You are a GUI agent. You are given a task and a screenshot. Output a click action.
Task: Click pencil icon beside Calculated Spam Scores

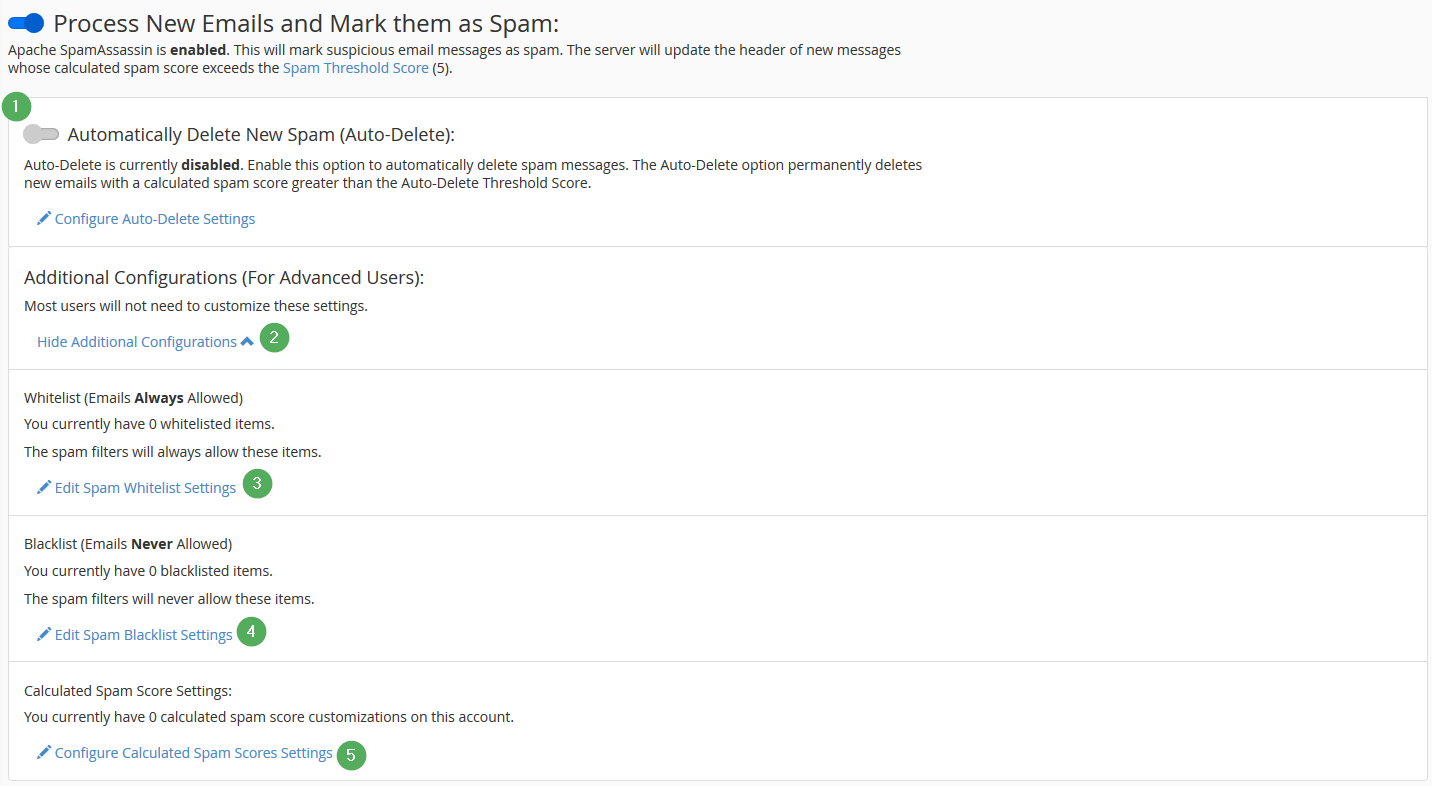44,752
